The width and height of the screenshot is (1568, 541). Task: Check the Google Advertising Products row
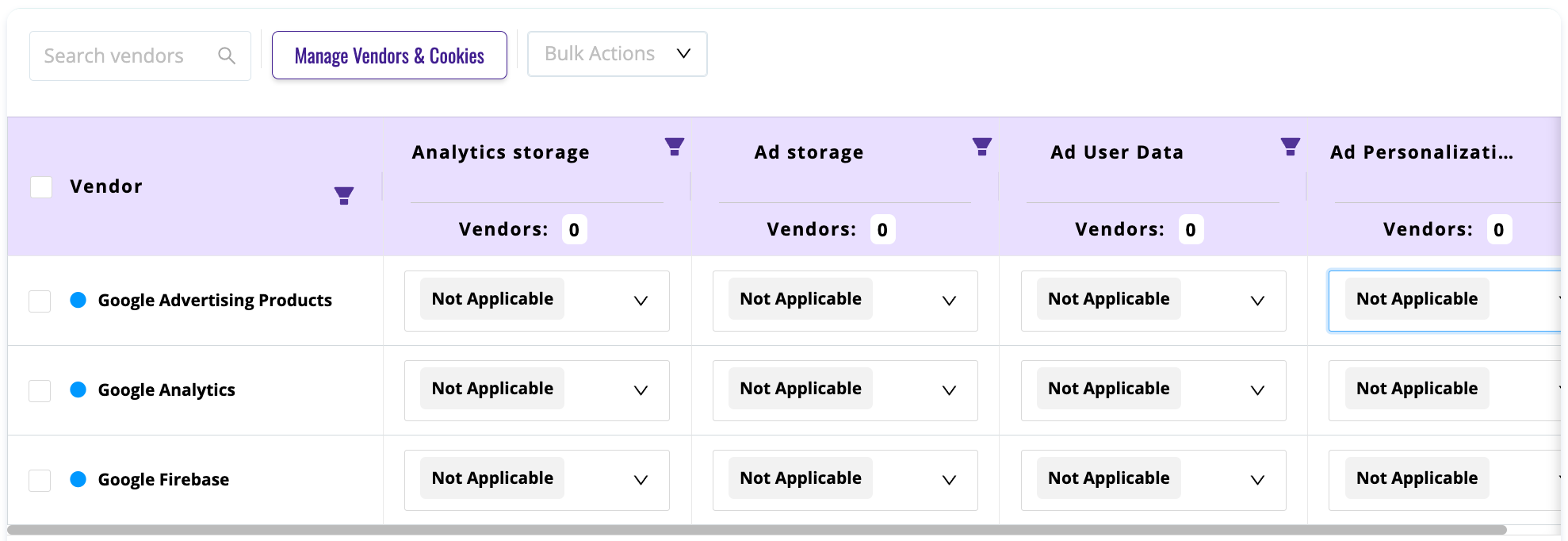(40, 301)
